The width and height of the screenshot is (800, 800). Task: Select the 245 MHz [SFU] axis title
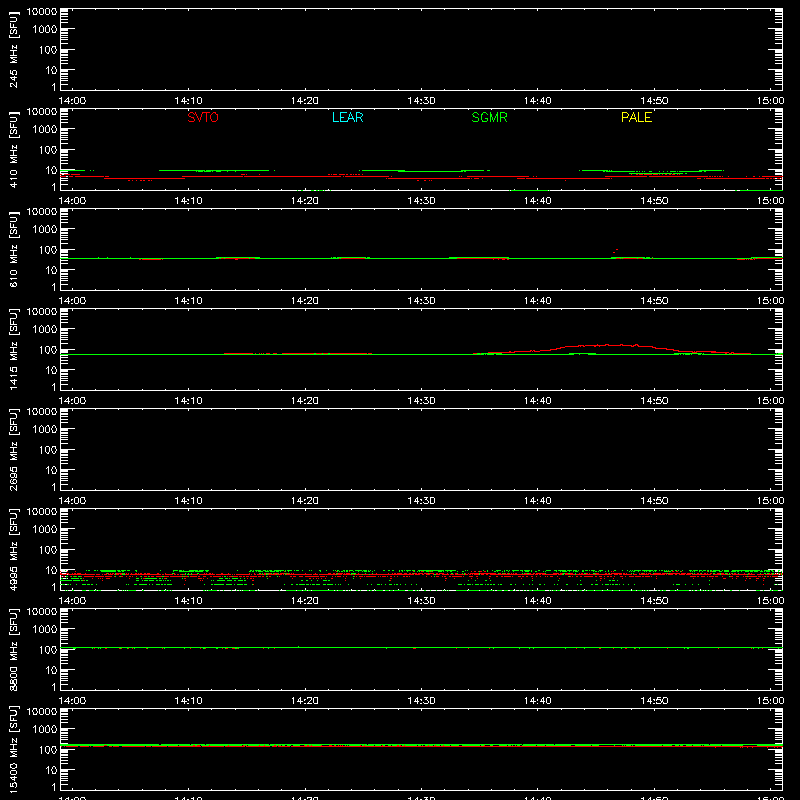coord(13,49)
